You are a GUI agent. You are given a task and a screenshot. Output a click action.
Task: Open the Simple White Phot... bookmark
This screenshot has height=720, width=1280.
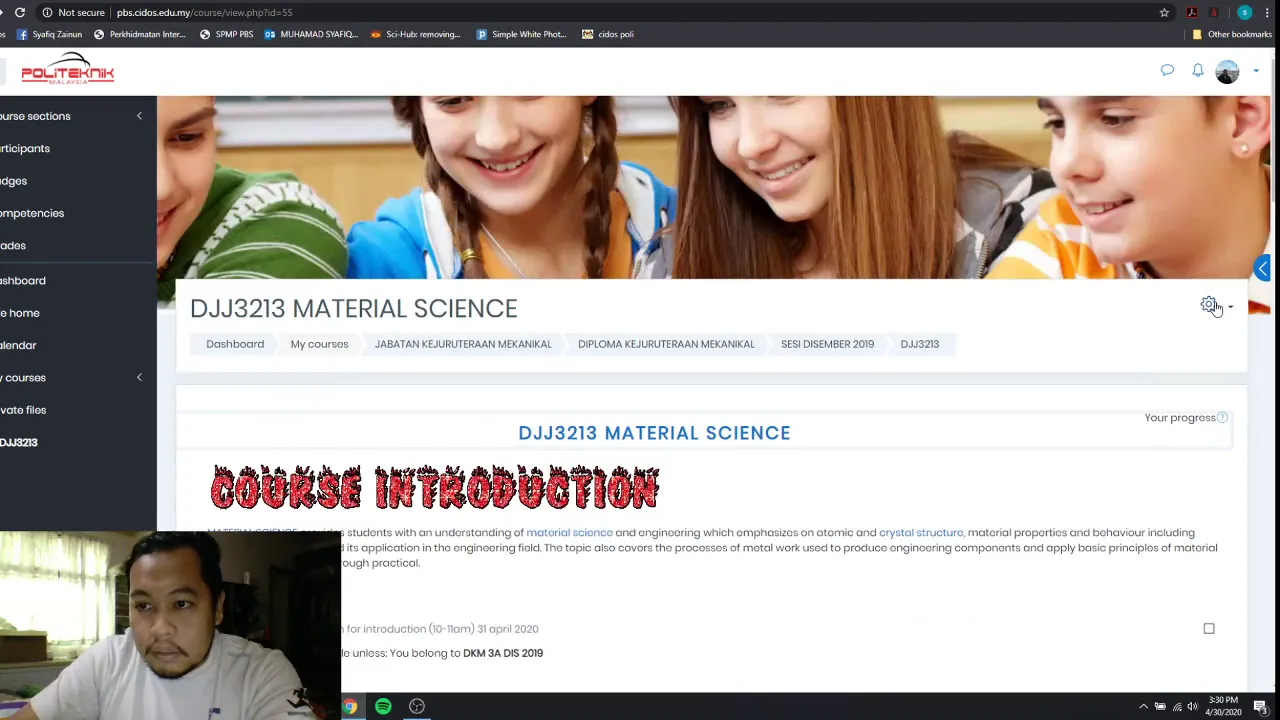(521, 34)
